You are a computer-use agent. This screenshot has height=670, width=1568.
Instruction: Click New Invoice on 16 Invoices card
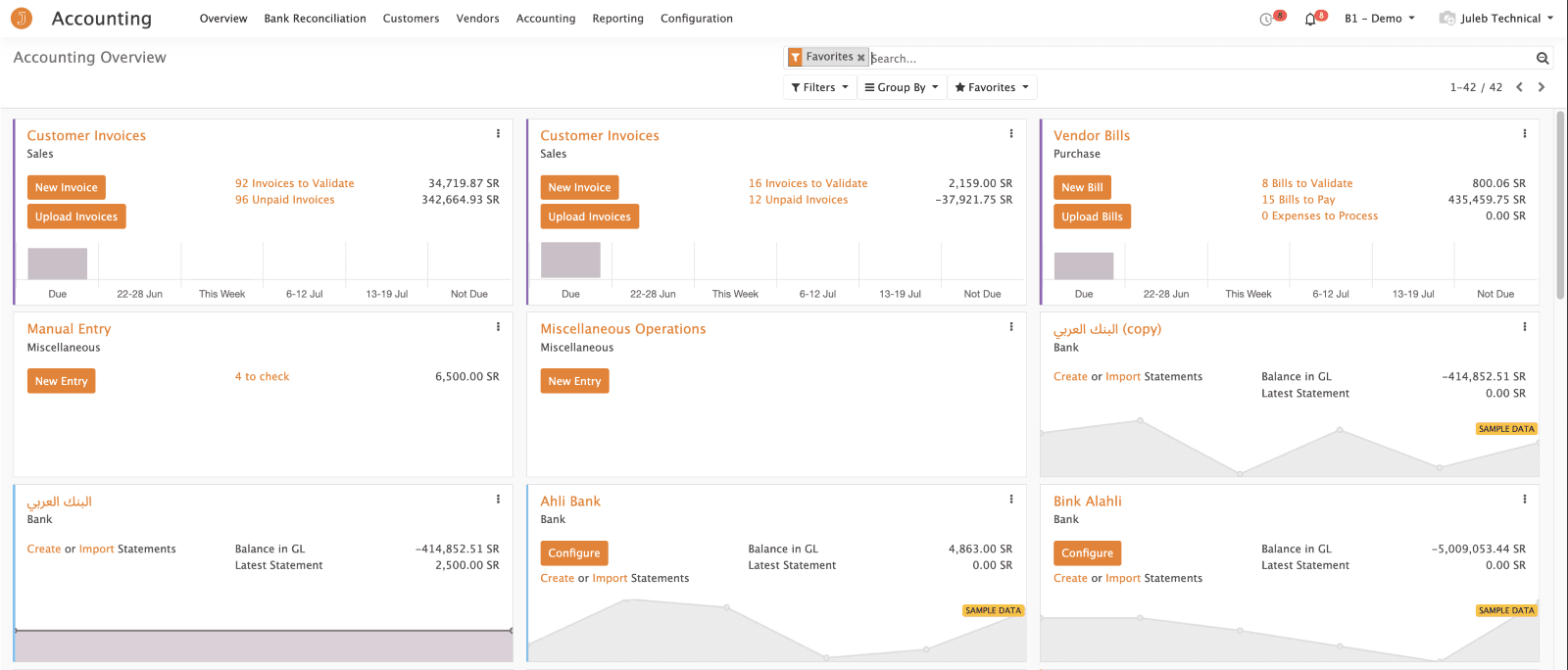[x=579, y=187]
